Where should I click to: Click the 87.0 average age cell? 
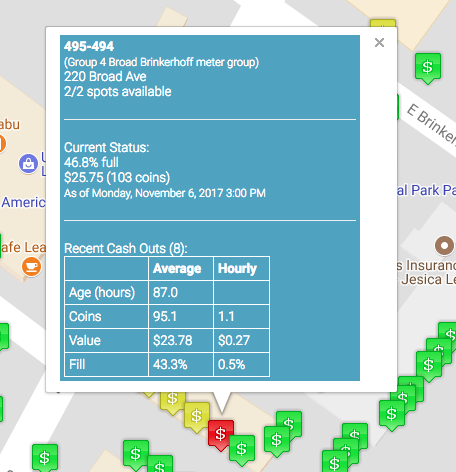click(x=181, y=293)
